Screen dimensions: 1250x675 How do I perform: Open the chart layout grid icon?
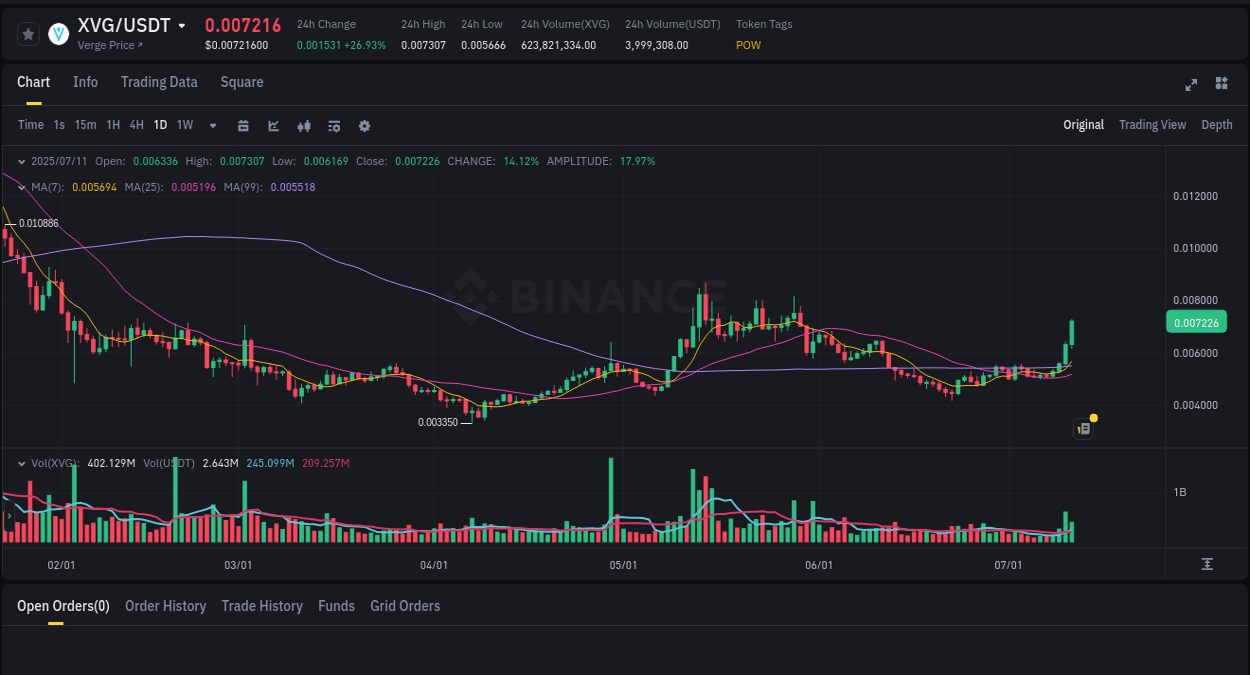(x=1221, y=85)
